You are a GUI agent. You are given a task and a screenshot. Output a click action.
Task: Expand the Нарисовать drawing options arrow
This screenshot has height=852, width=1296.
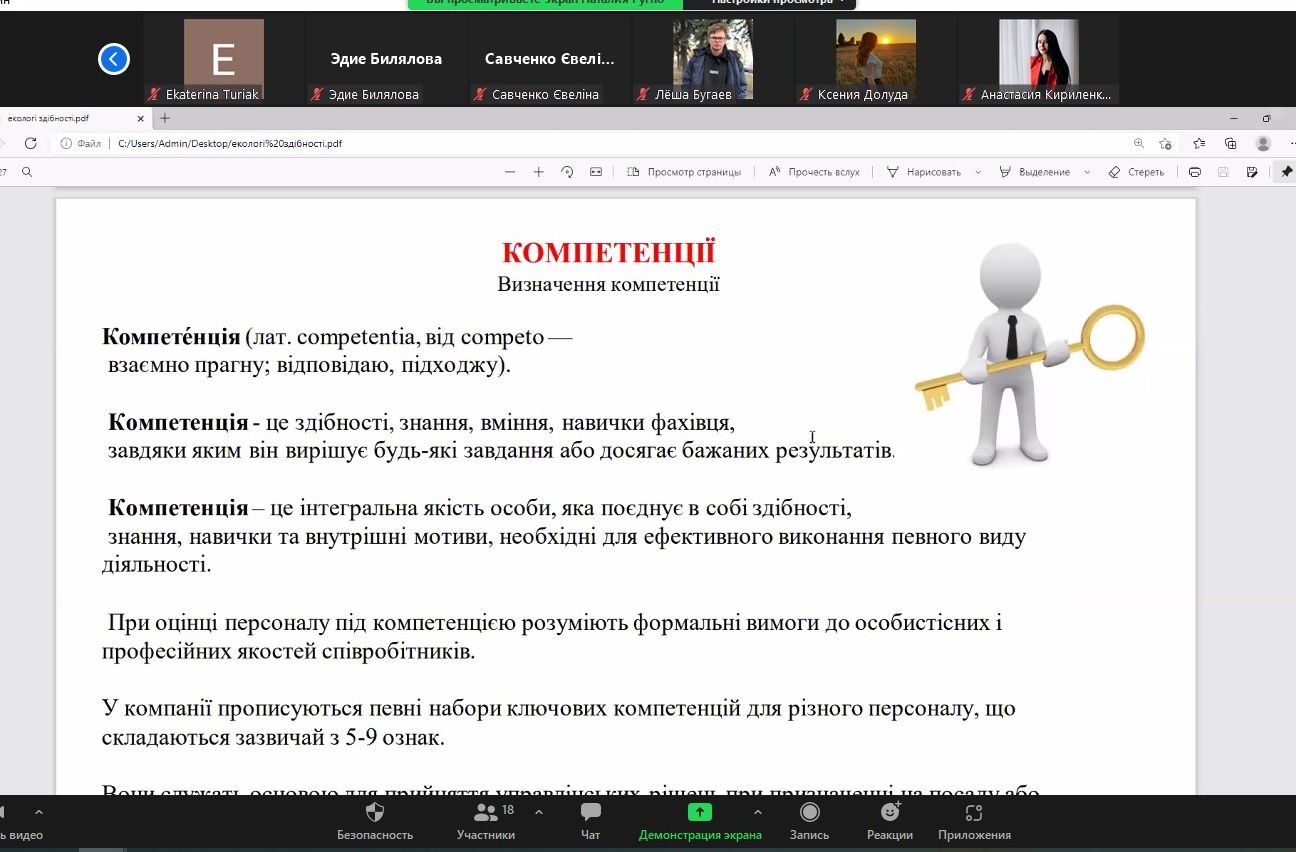[978, 172]
